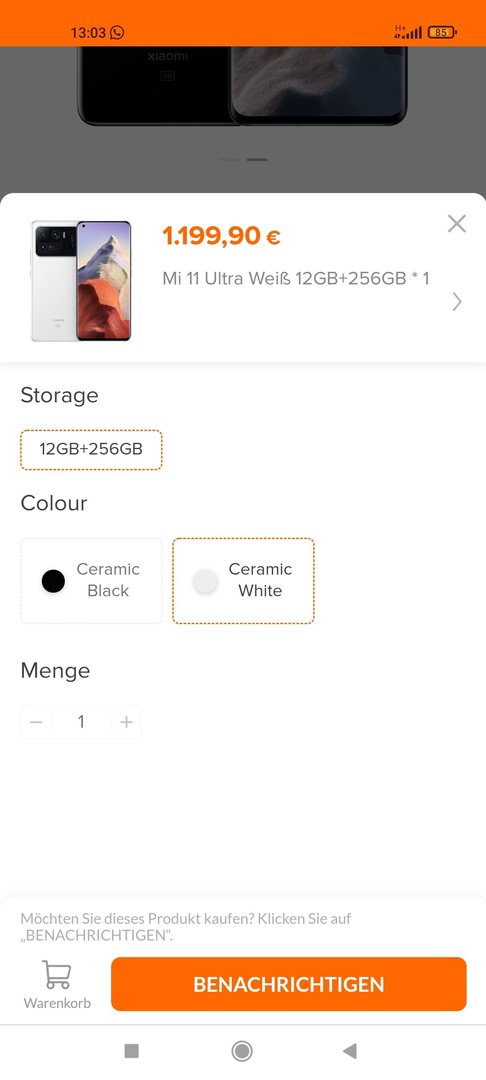Tap the Android home circle button
The width and height of the screenshot is (486, 1080).
tap(242, 1050)
